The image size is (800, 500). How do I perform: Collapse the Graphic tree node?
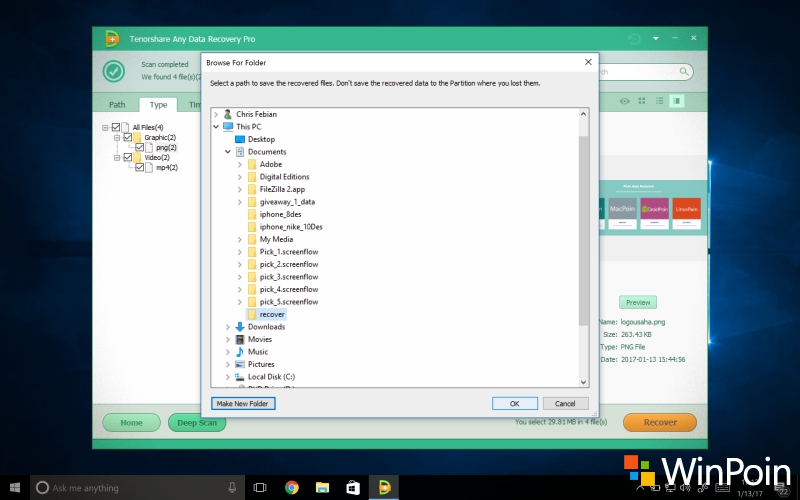117,138
